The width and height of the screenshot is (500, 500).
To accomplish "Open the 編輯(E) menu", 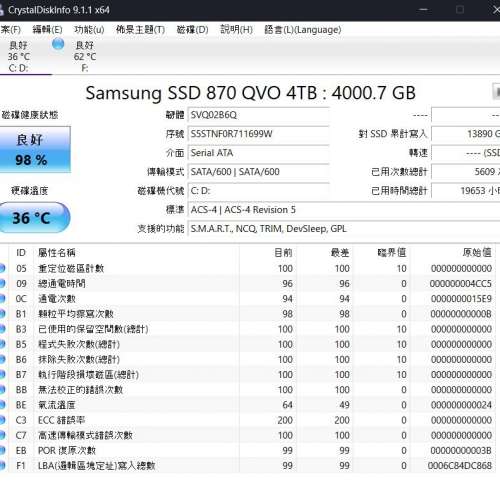I will click(x=47, y=30).
